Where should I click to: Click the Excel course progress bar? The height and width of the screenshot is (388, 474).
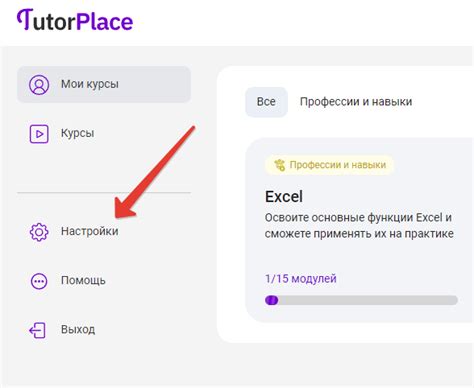(361, 300)
